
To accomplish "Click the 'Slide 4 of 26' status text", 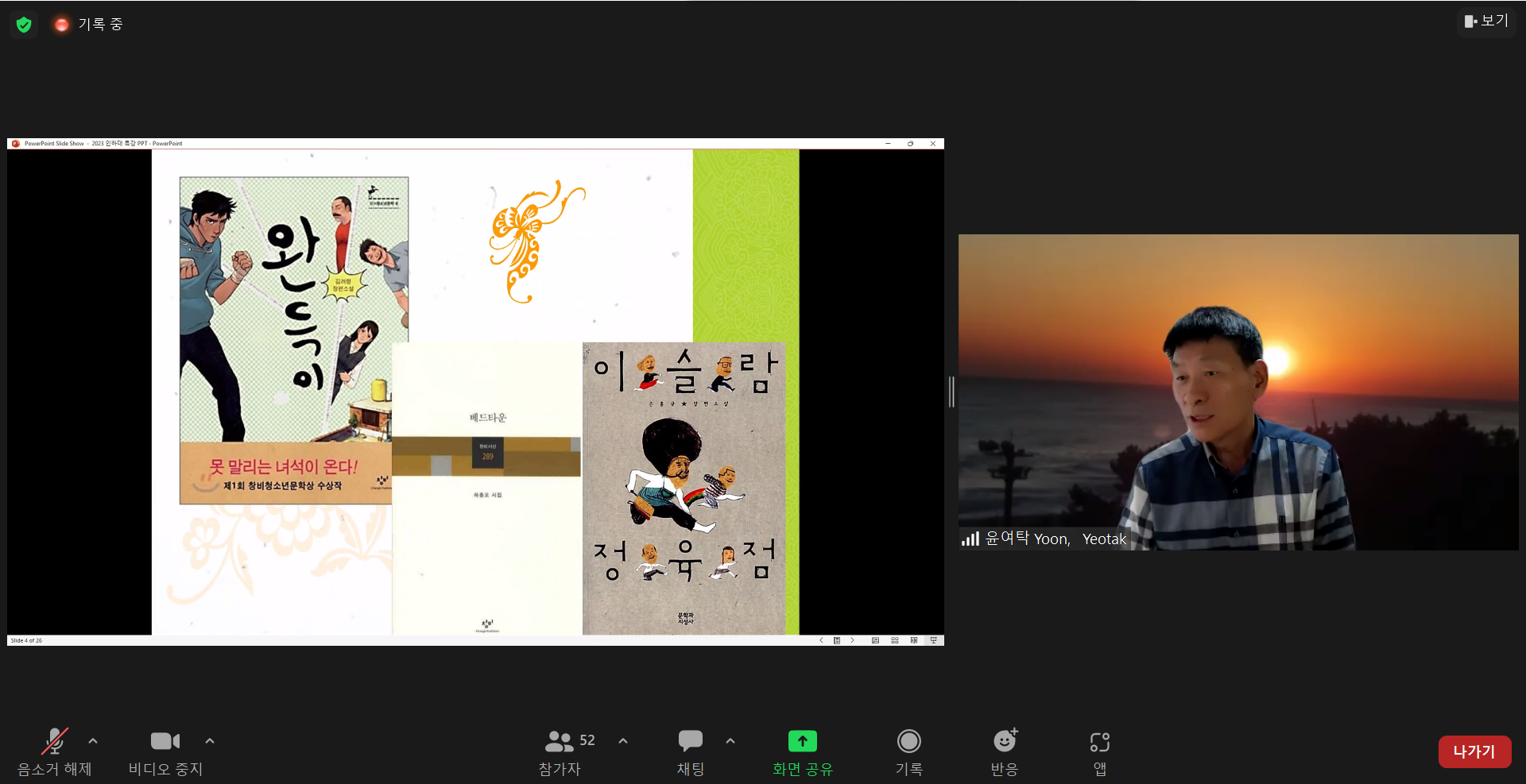I will tap(26, 640).
